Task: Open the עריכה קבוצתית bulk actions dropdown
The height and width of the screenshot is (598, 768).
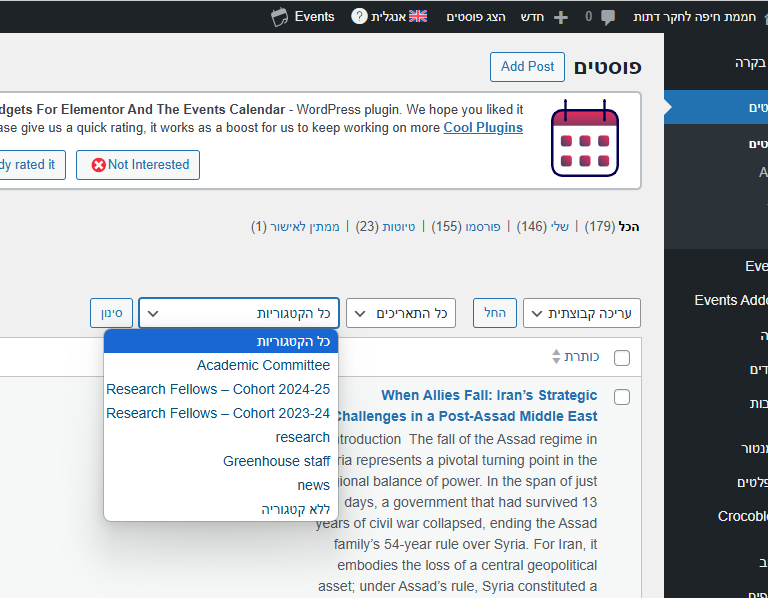Action: [582, 313]
